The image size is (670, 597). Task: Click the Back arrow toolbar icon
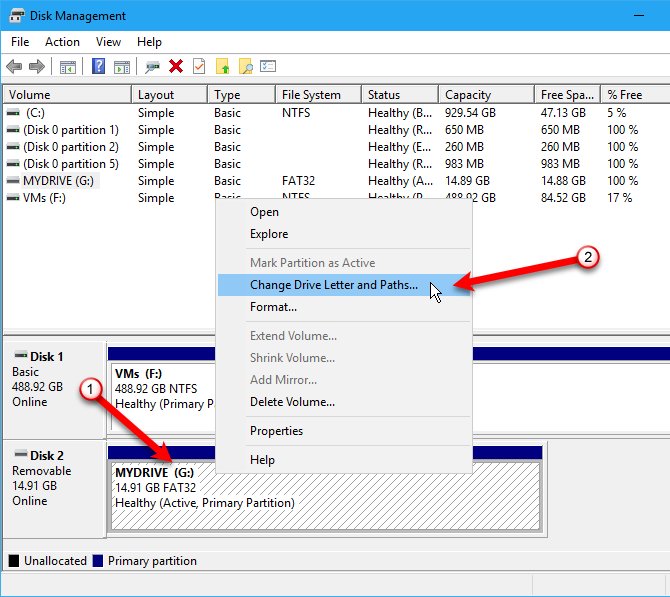[14, 67]
